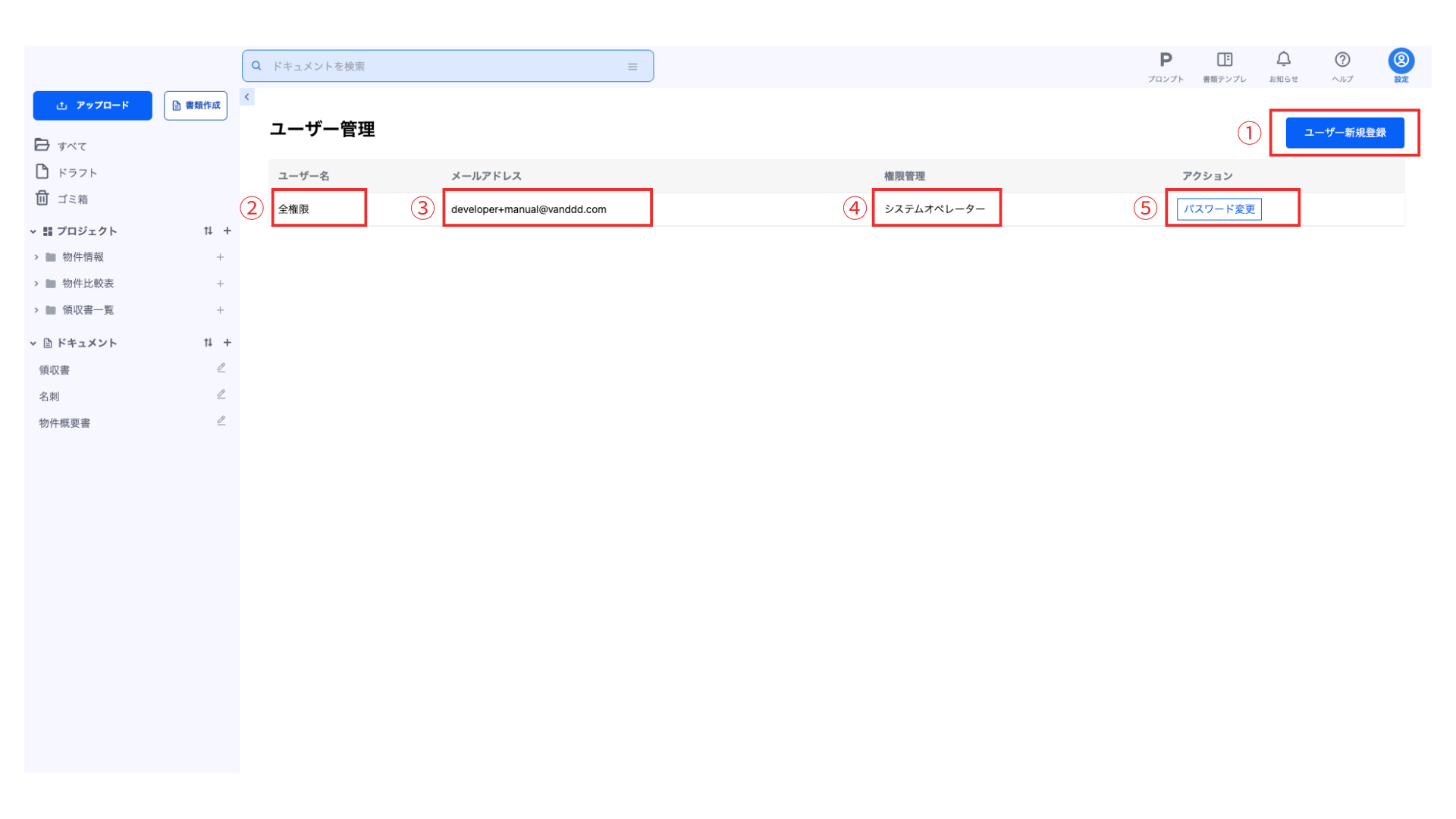Image resolution: width=1456 pixels, height=819 pixels.
Task: Expand the 物件比較表 folder
Action: pyautogui.click(x=36, y=284)
